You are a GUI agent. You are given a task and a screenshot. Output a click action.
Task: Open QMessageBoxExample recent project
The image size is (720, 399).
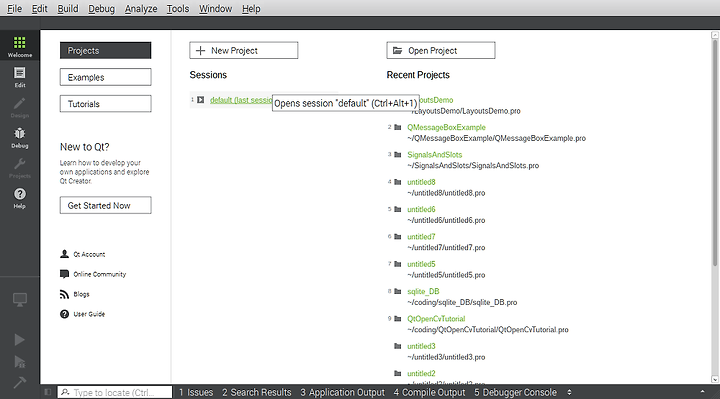click(446, 127)
